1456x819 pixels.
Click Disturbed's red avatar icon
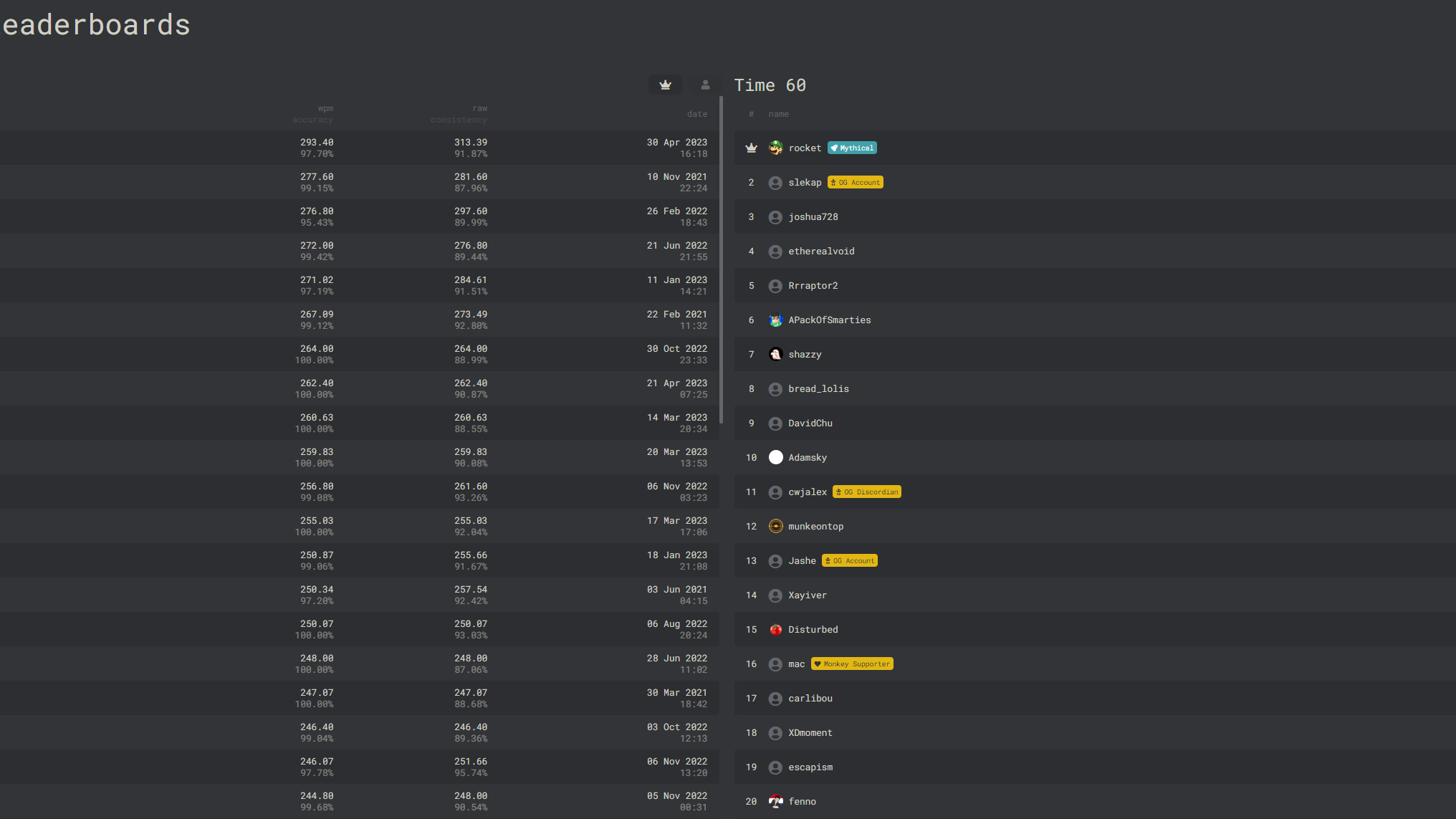click(x=775, y=630)
